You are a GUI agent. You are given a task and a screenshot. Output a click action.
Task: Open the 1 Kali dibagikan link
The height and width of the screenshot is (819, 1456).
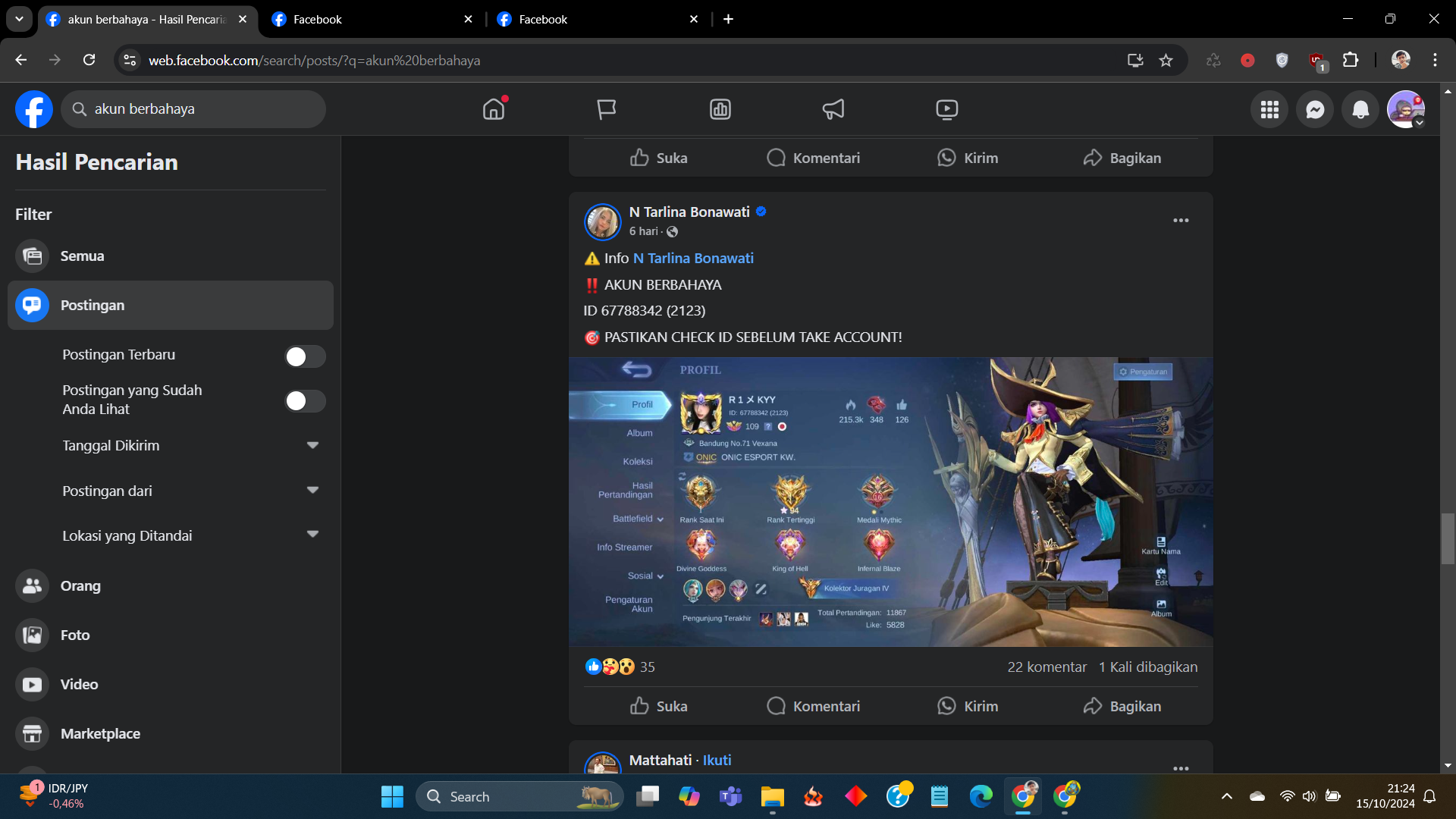(x=1148, y=667)
